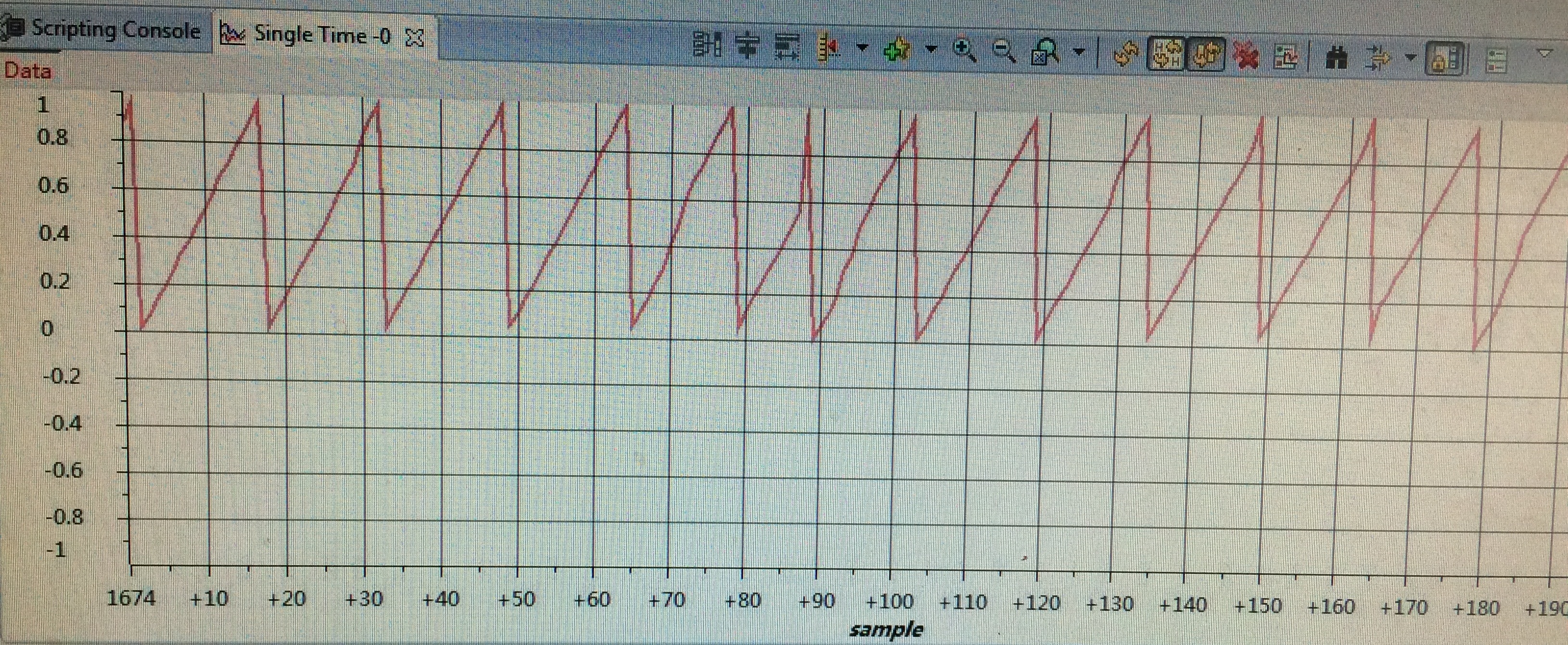Click the measurement marker icon with red arrow
The image size is (1568, 645).
pyautogui.click(x=829, y=48)
